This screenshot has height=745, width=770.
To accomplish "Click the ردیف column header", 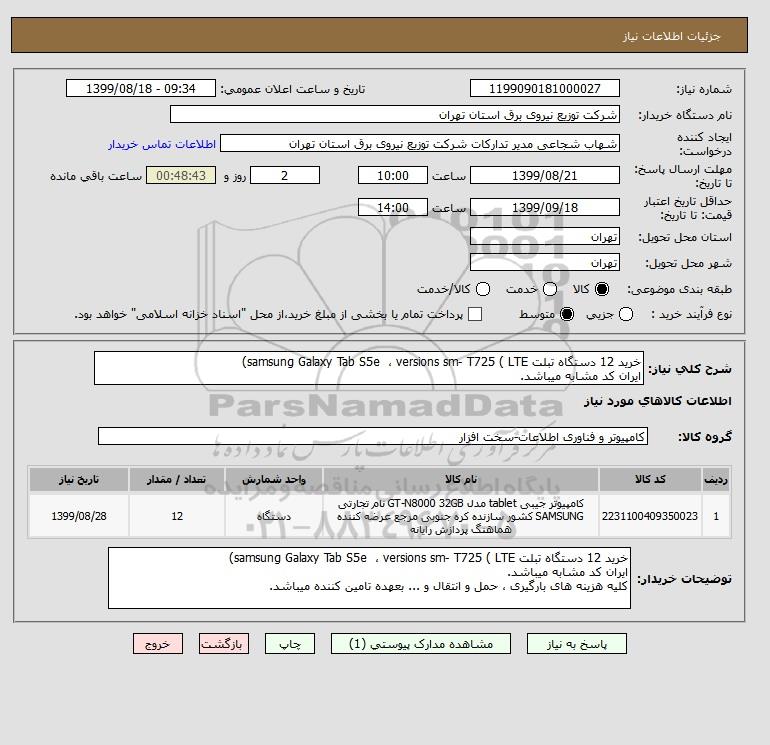I will pyautogui.click(x=716, y=479).
